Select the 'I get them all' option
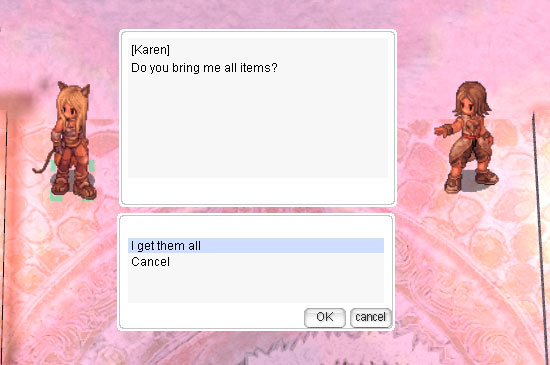The width and height of the screenshot is (550, 365). 256,245
